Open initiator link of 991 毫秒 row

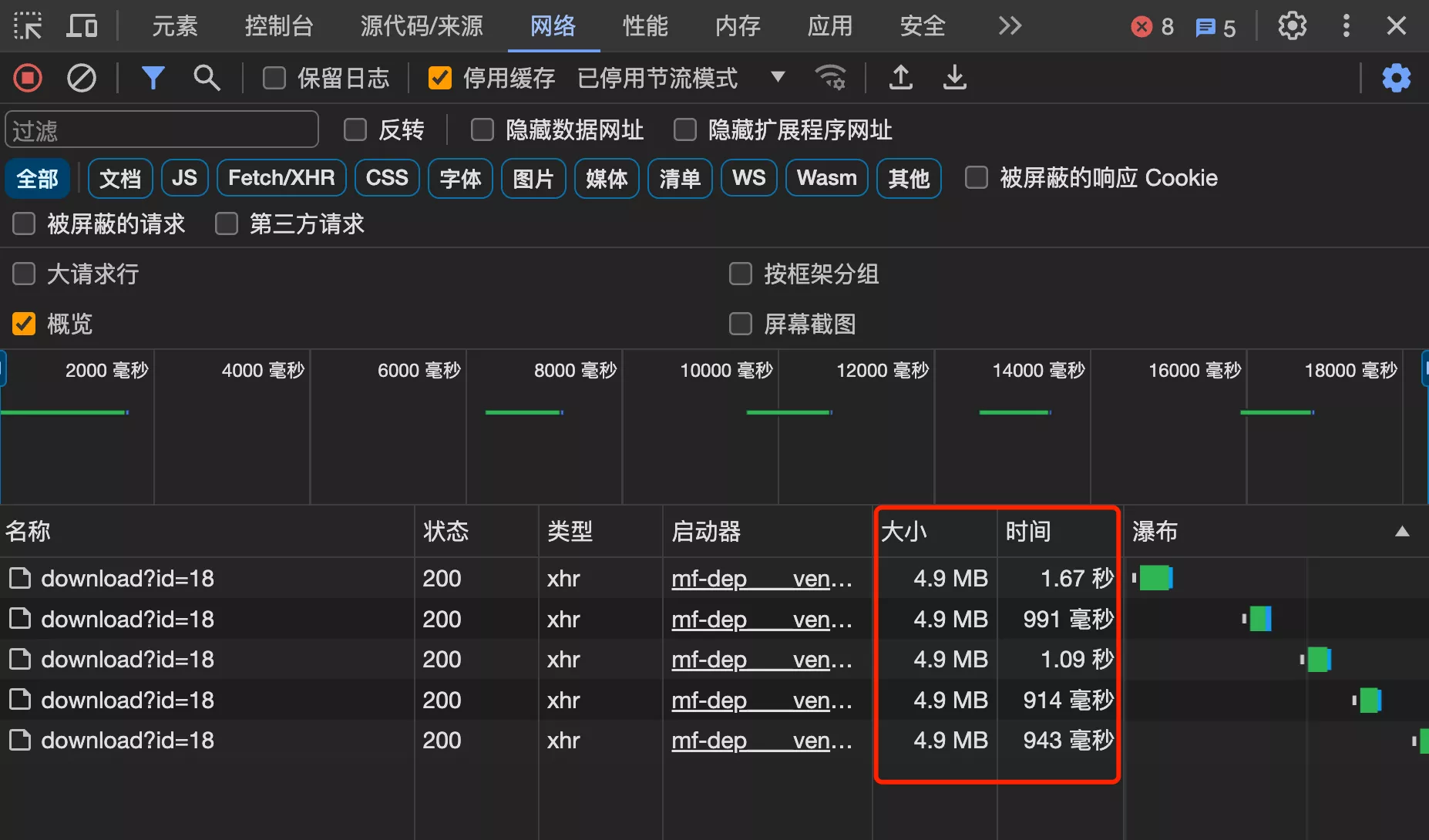tap(762, 619)
